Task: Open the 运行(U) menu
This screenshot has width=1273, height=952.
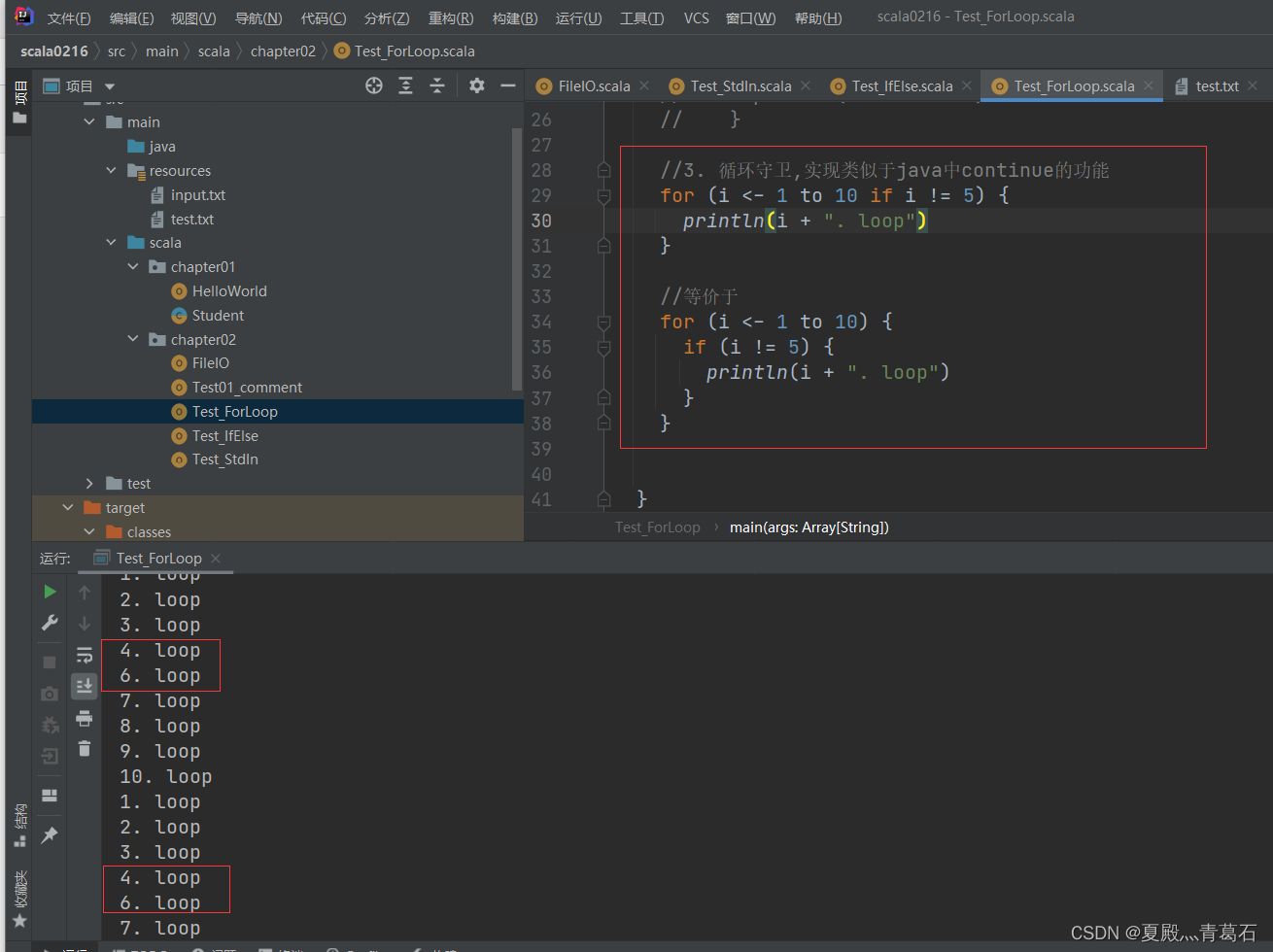Action: pos(578,18)
